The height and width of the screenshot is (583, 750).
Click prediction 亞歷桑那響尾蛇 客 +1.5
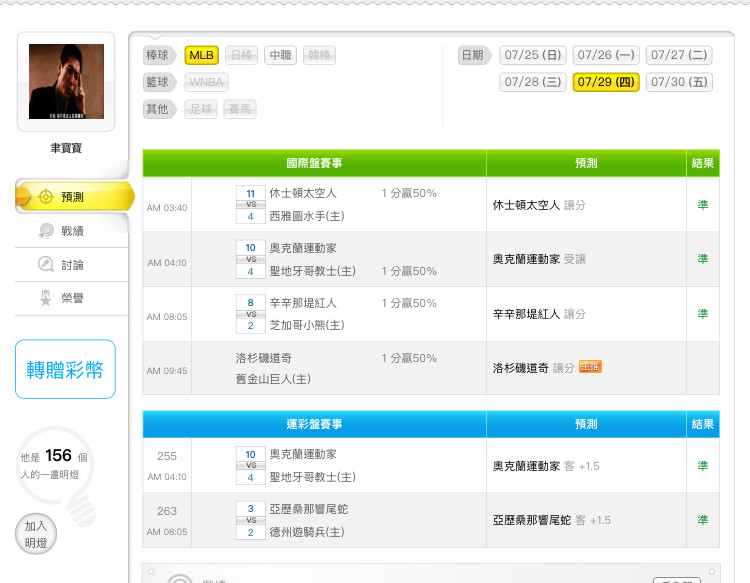[x=551, y=520]
